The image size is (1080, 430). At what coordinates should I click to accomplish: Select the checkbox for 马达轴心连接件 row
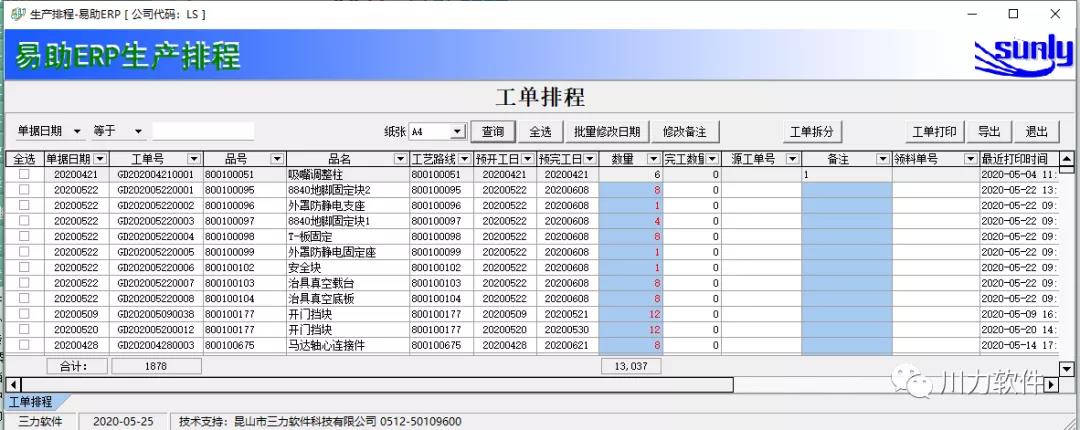[24, 345]
